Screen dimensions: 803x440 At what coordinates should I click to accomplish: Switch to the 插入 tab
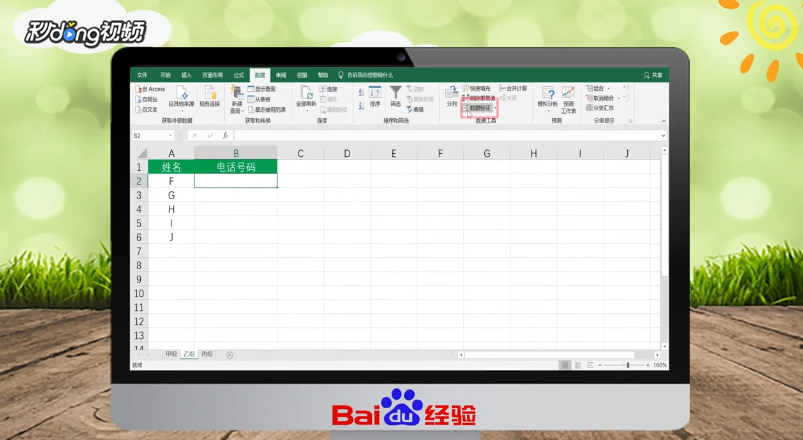coord(186,75)
